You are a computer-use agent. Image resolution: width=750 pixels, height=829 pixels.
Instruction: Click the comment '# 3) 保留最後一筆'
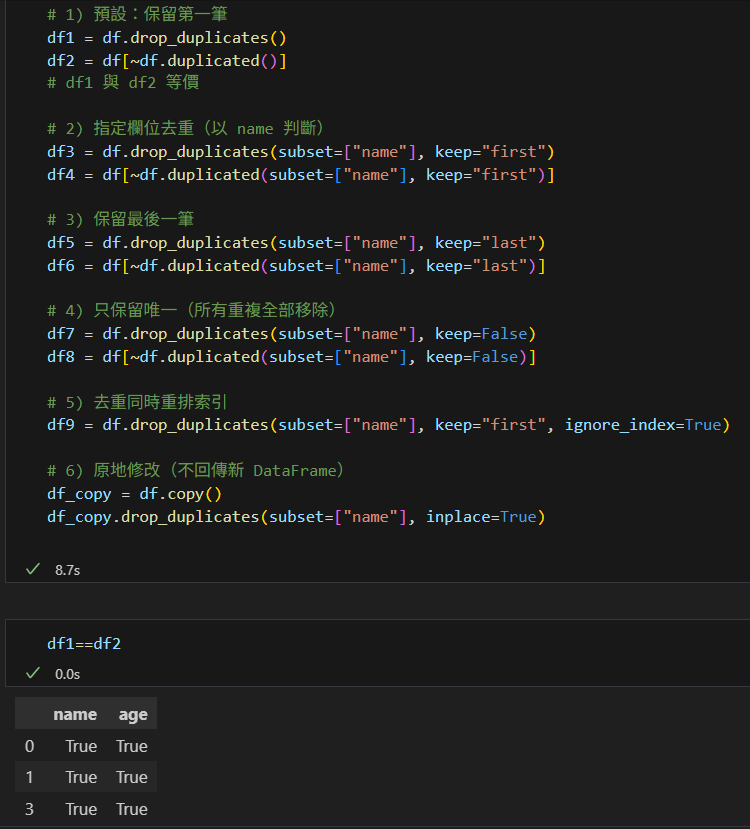tap(121, 219)
